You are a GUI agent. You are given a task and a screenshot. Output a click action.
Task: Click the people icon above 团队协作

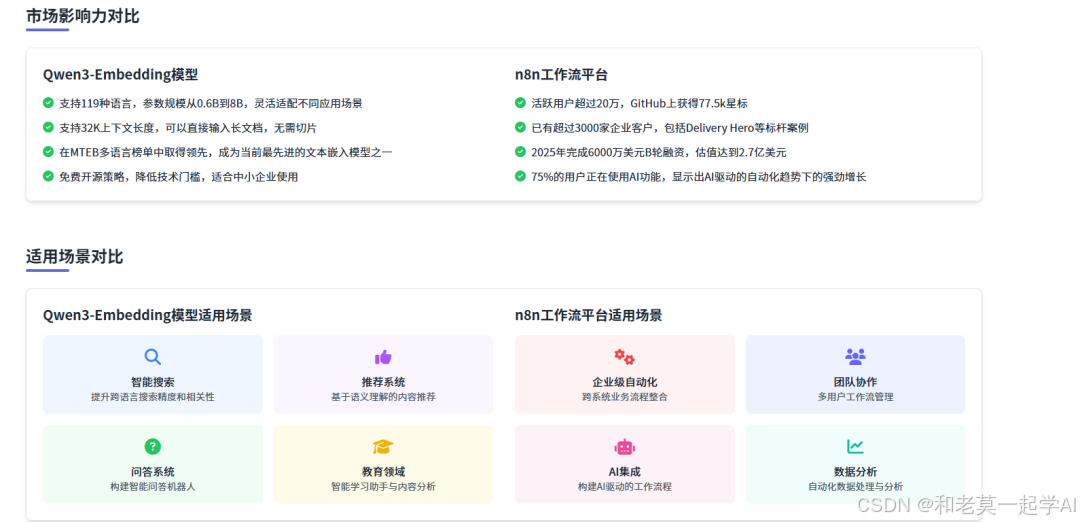click(855, 357)
